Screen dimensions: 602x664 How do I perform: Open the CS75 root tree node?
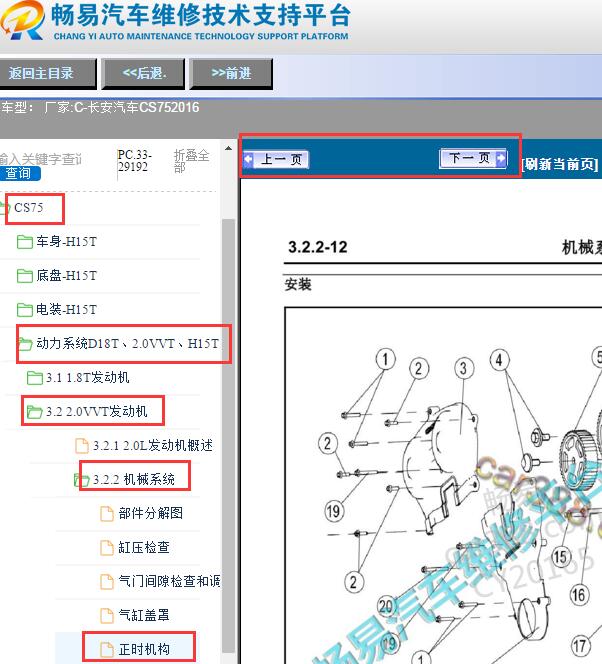28,207
